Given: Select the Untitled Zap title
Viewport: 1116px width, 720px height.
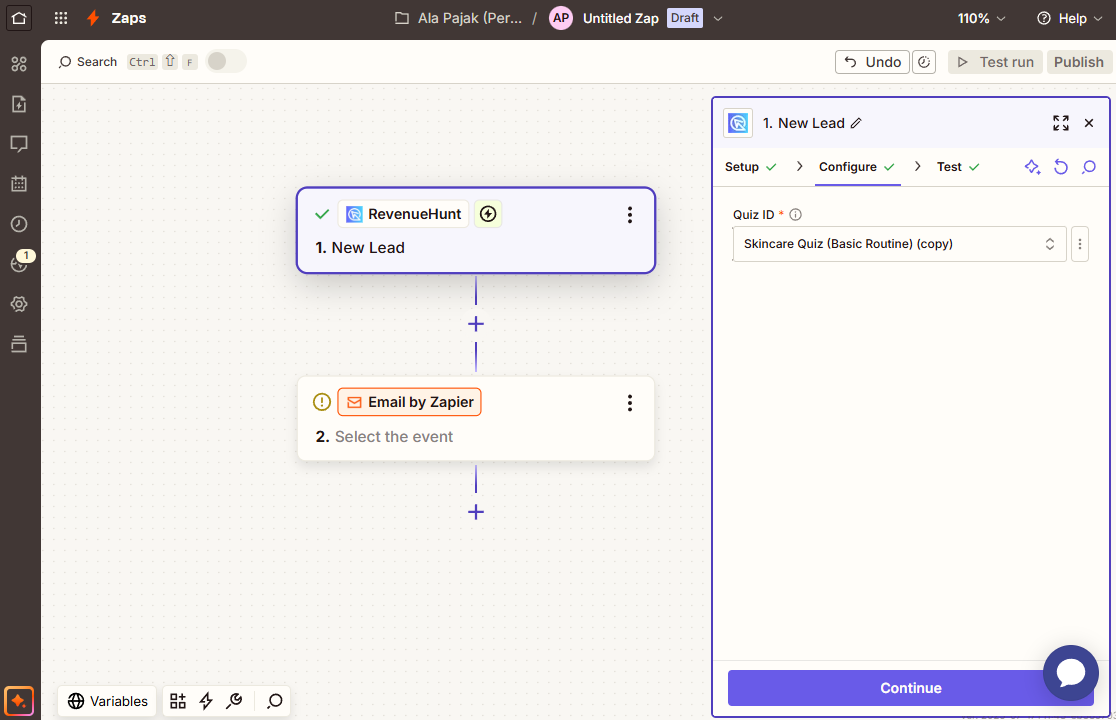Looking at the screenshot, I should pyautogui.click(x=621, y=18).
